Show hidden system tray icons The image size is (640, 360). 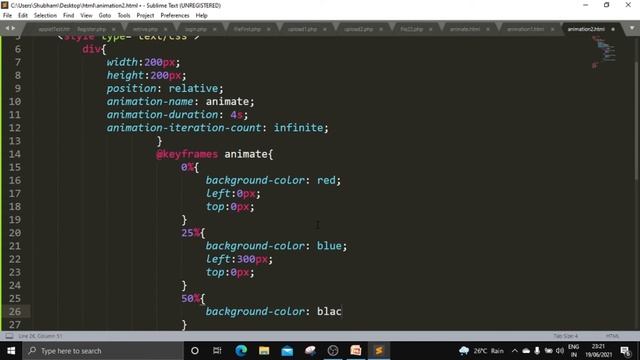[x=514, y=351]
